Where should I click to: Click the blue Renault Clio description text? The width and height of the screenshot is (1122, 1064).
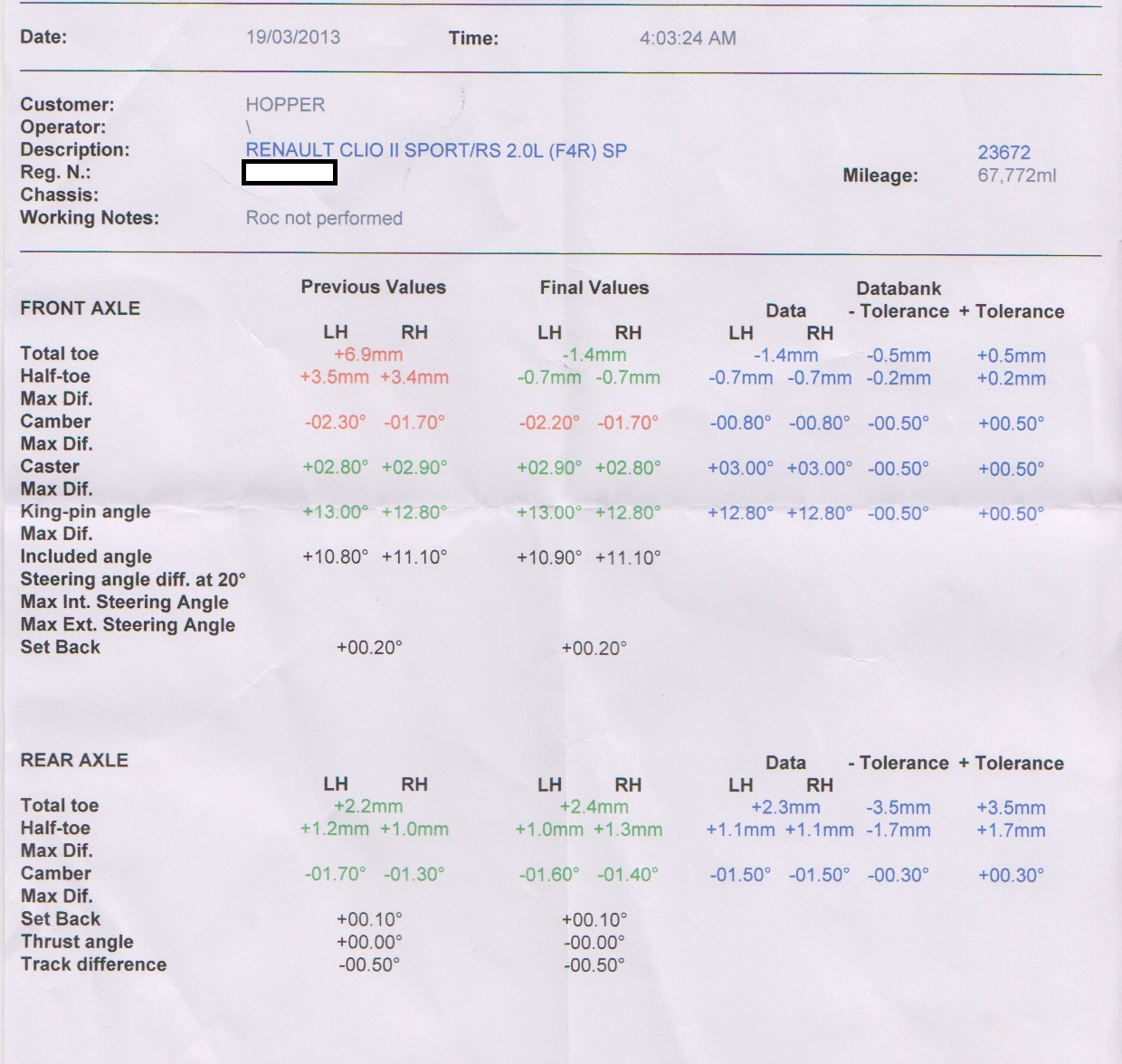click(436, 150)
